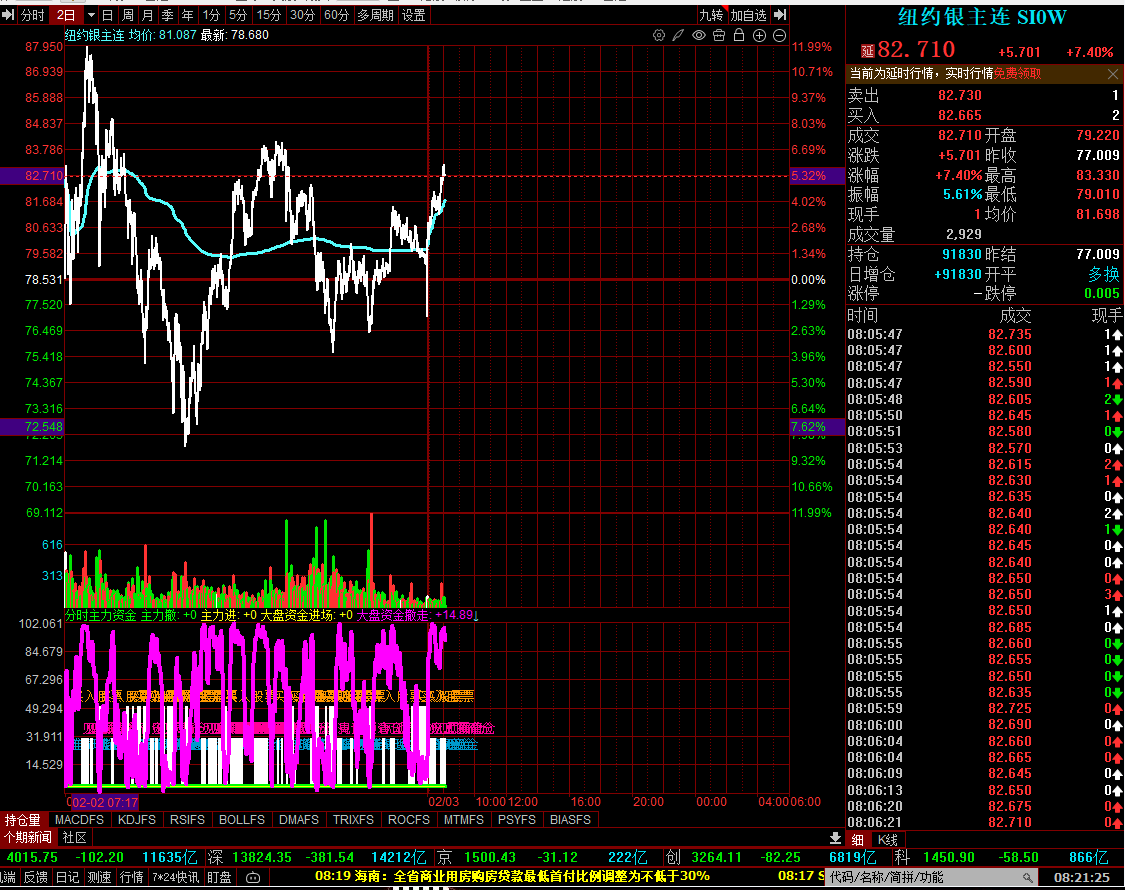The width and height of the screenshot is (1125, 890).
Task: Select the MACDFS indicator tab
Action: 79,819
